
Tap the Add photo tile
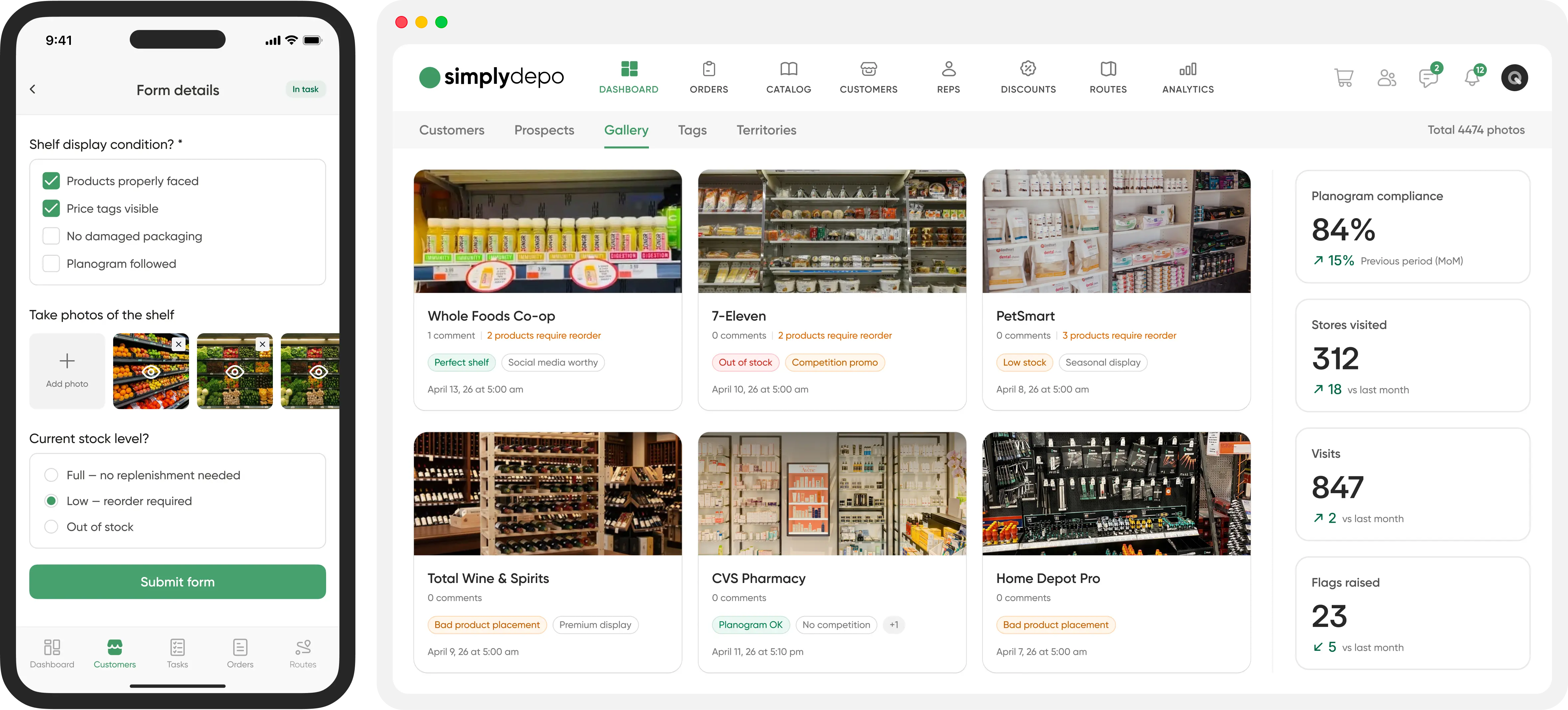click(67, 370)
